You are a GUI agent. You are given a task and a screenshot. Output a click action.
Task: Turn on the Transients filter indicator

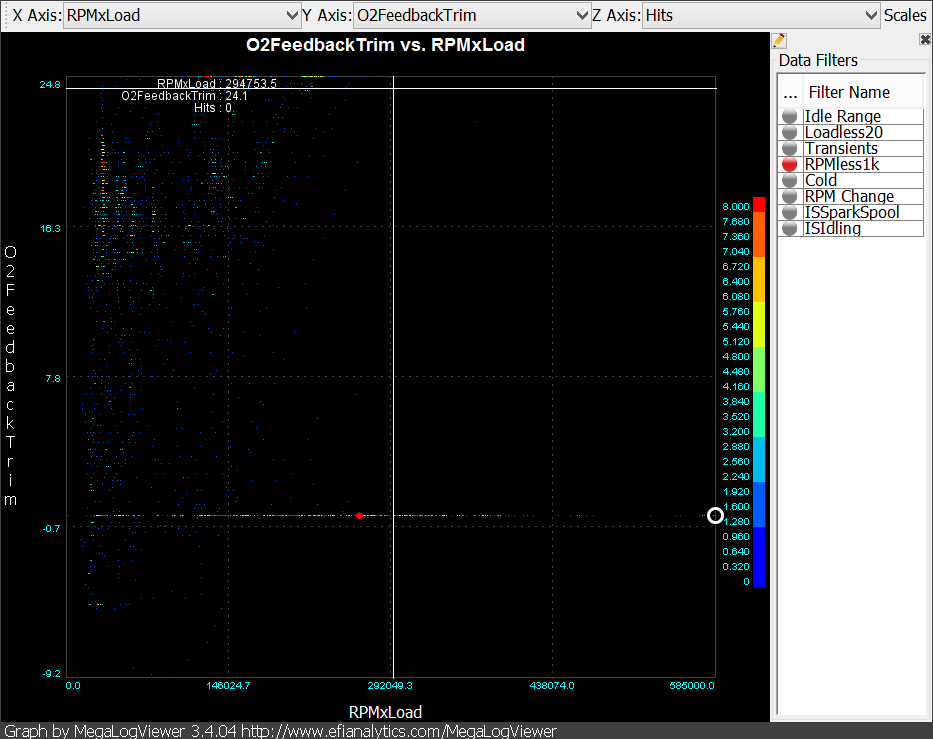coord(790,149)
